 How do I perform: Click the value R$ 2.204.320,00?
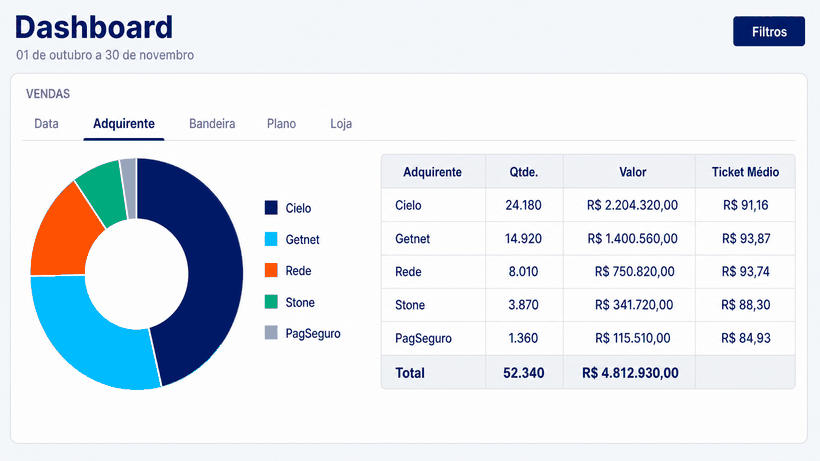click(632, 205)
